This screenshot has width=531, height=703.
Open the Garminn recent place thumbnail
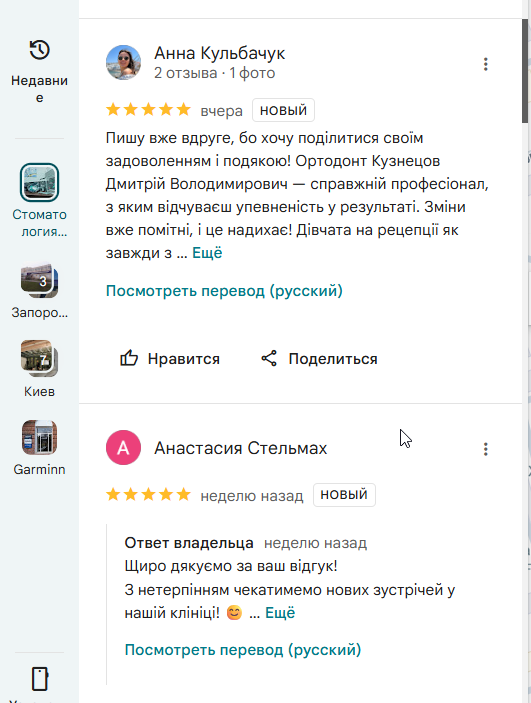pos(39,437)
